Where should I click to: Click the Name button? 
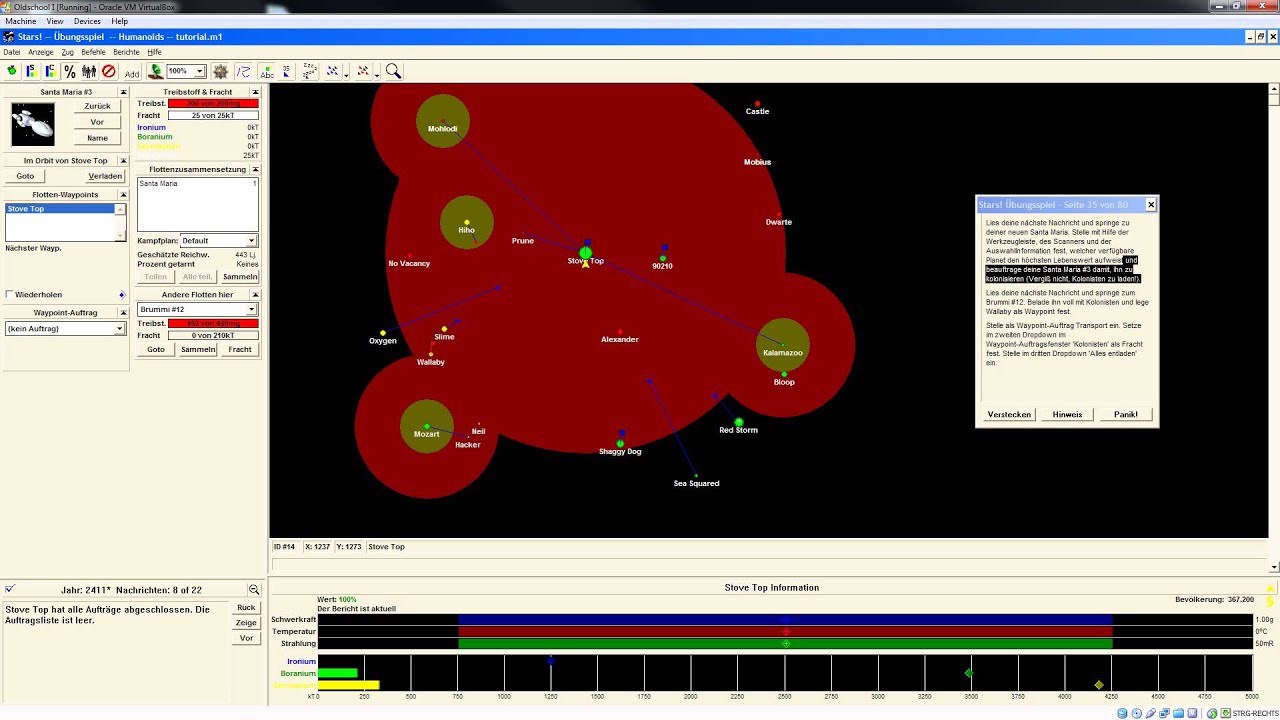pos(98,138)
